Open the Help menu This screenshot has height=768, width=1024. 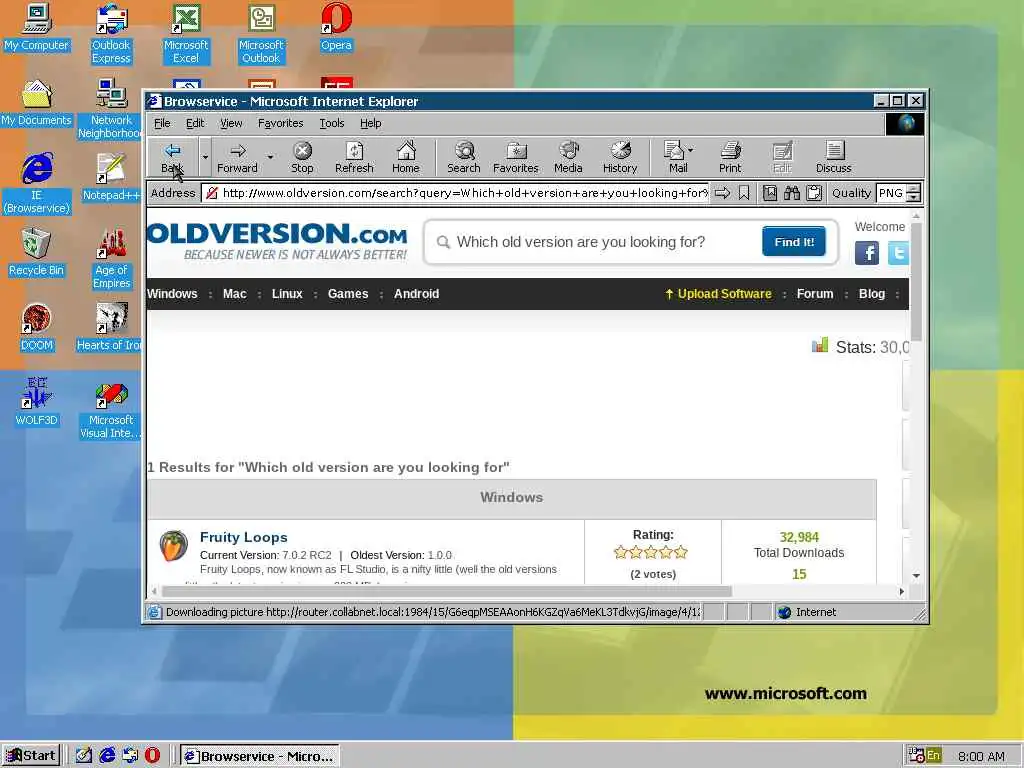pyautogui.click(x=370, y=123)
